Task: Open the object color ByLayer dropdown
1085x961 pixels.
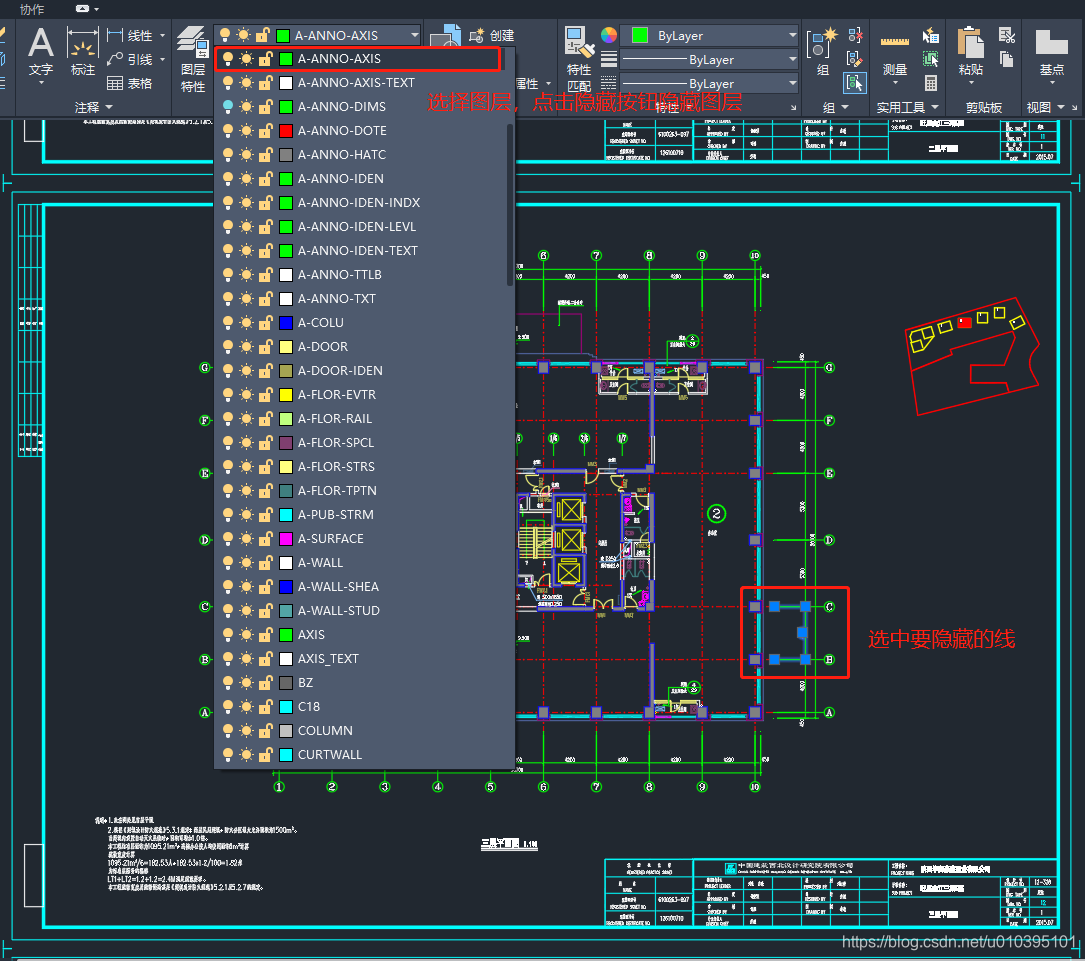Action: click(x=792, y=35)
